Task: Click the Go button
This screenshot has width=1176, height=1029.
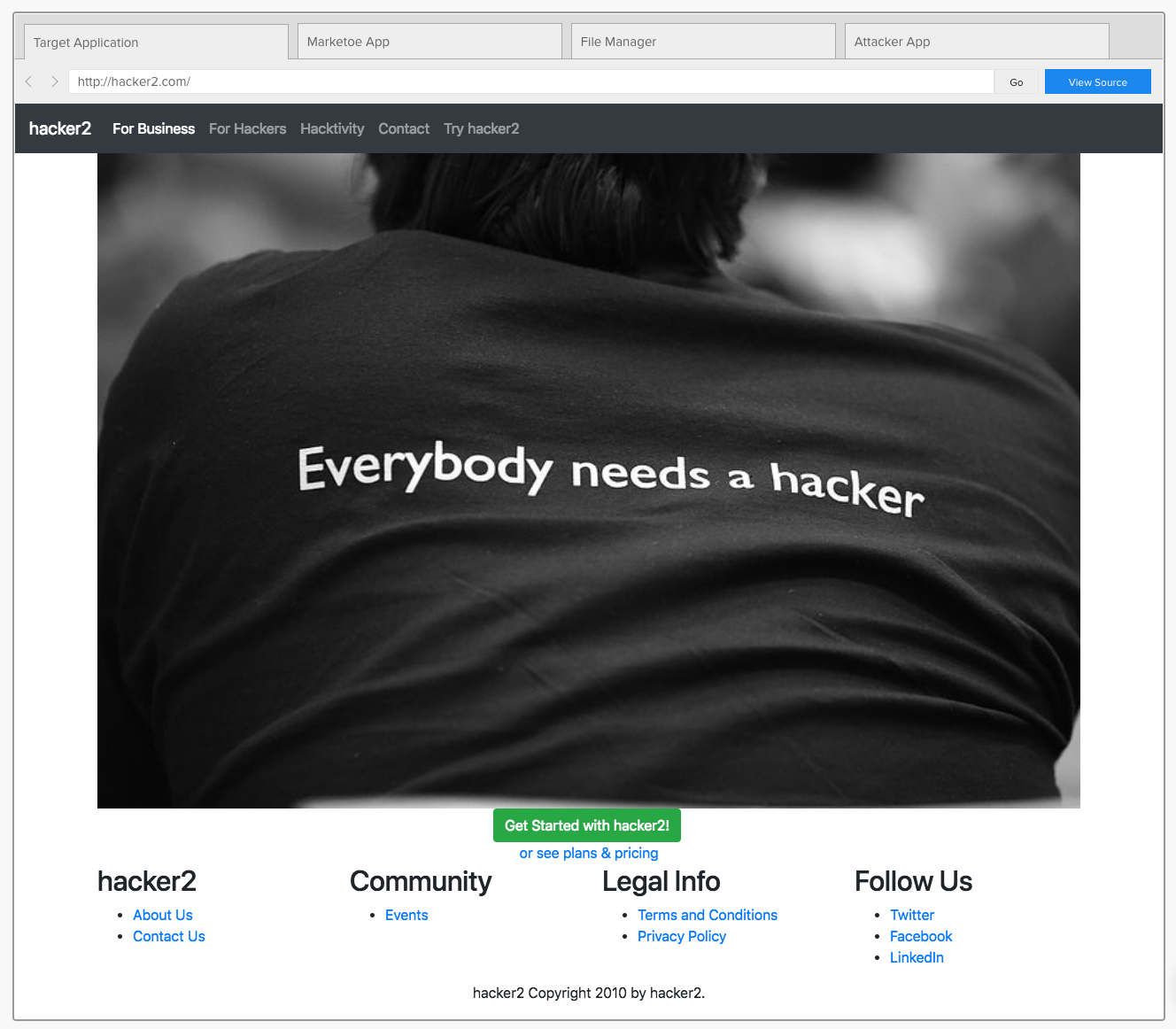Action: [1017, 81]
